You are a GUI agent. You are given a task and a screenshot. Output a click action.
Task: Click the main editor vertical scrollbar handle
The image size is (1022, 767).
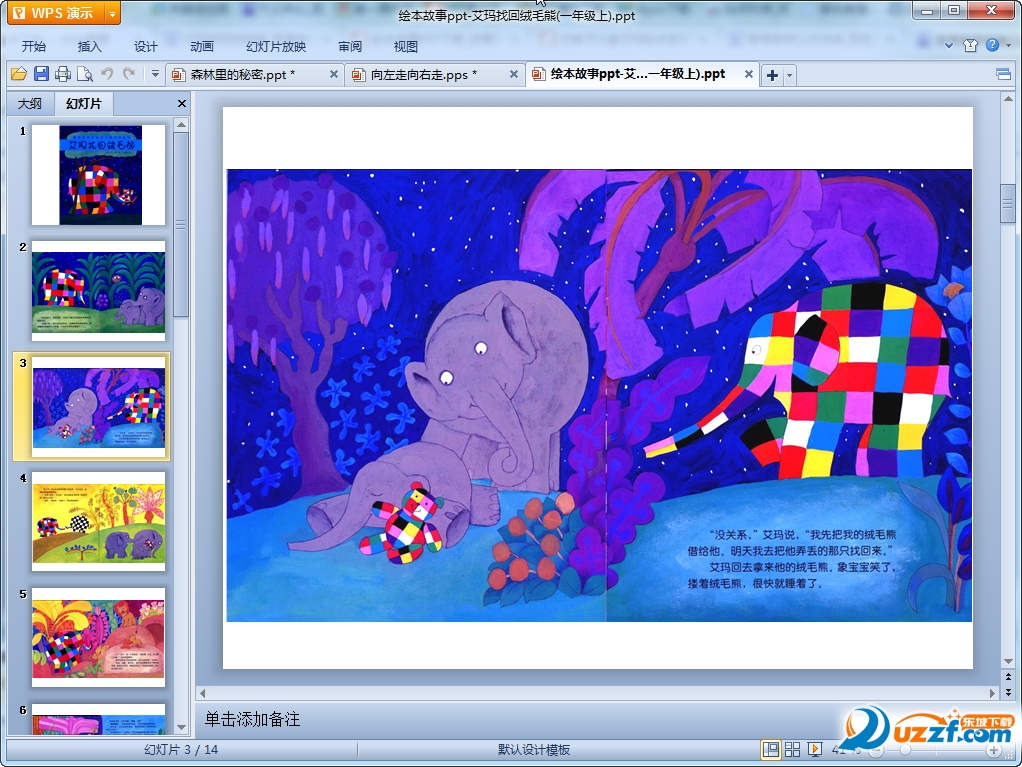[x=1008, y=203]
